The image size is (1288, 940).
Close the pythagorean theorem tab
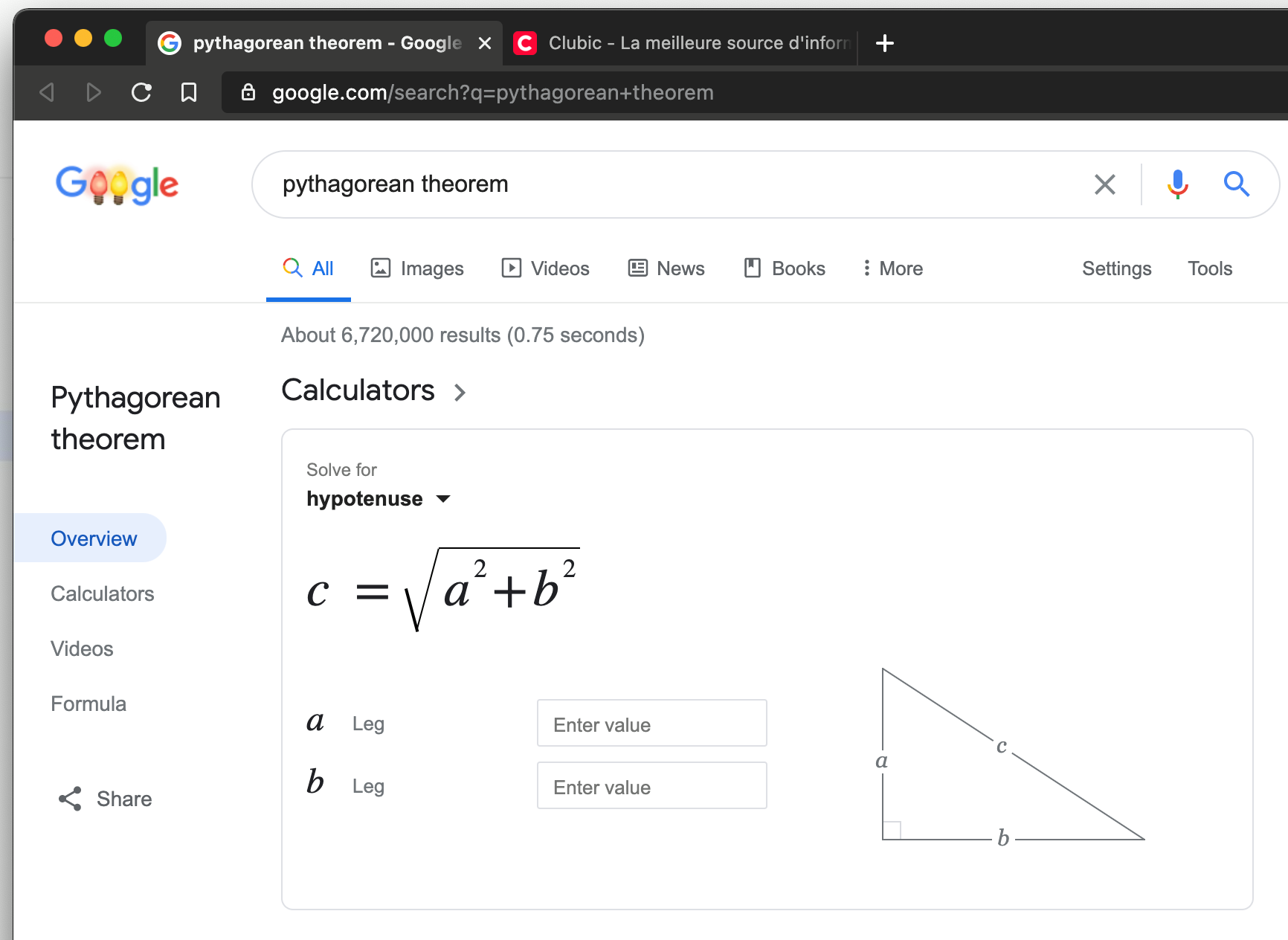coord(485,43)
